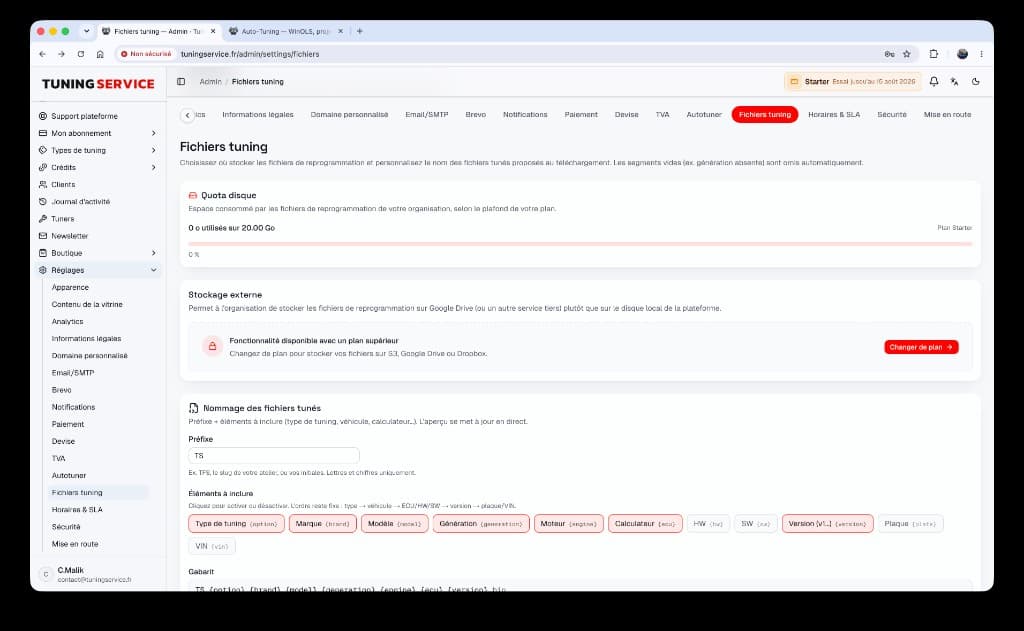Open the notifications bell icon
1024x631 pixels.
[934, 82]
